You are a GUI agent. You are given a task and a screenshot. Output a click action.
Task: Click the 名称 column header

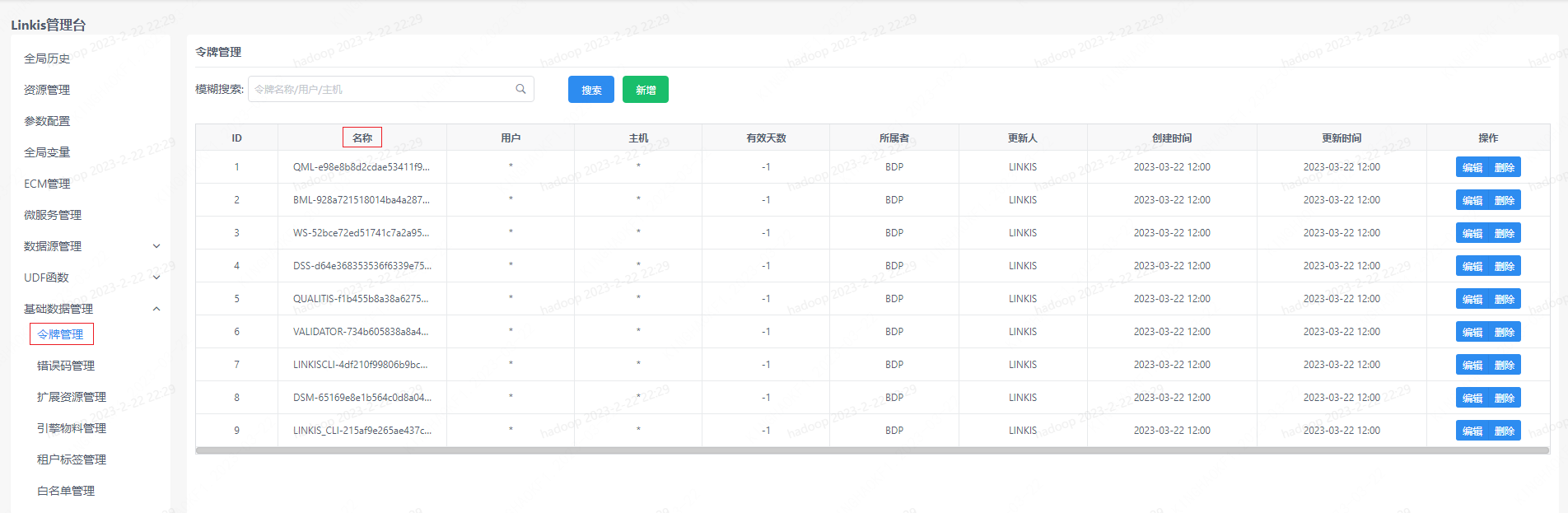point(362,138)
